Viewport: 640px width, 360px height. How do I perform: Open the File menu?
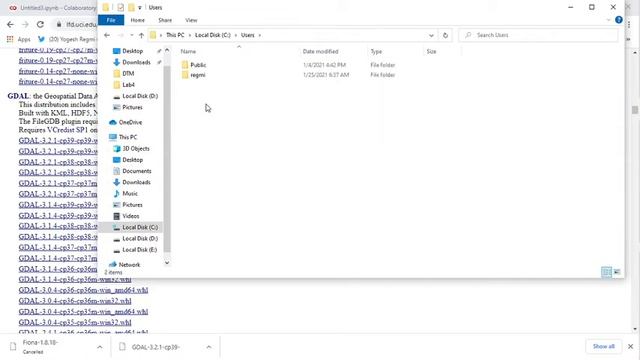tap(111, 20)
